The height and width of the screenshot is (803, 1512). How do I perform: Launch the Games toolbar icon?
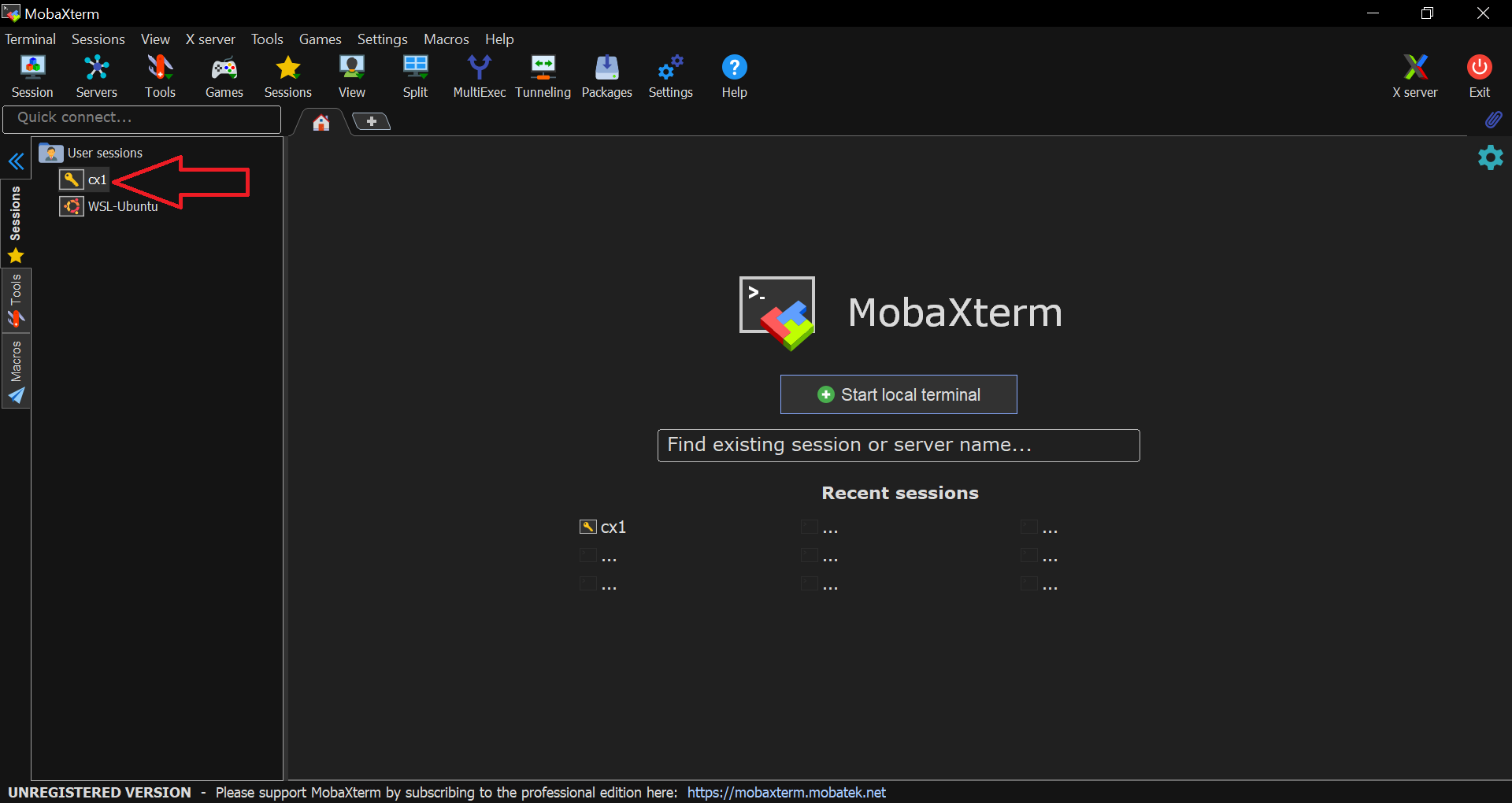click(x=224, y=76)
